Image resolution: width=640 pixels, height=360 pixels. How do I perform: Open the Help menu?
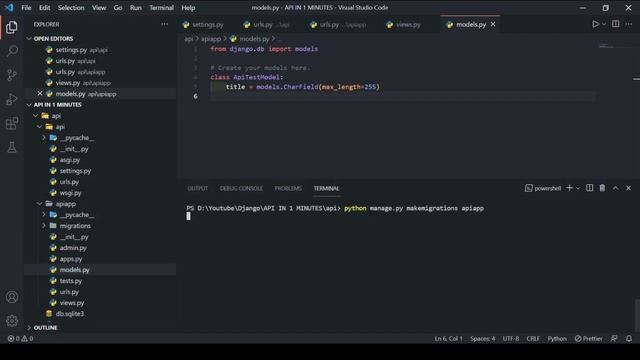[x=188, y=7]
